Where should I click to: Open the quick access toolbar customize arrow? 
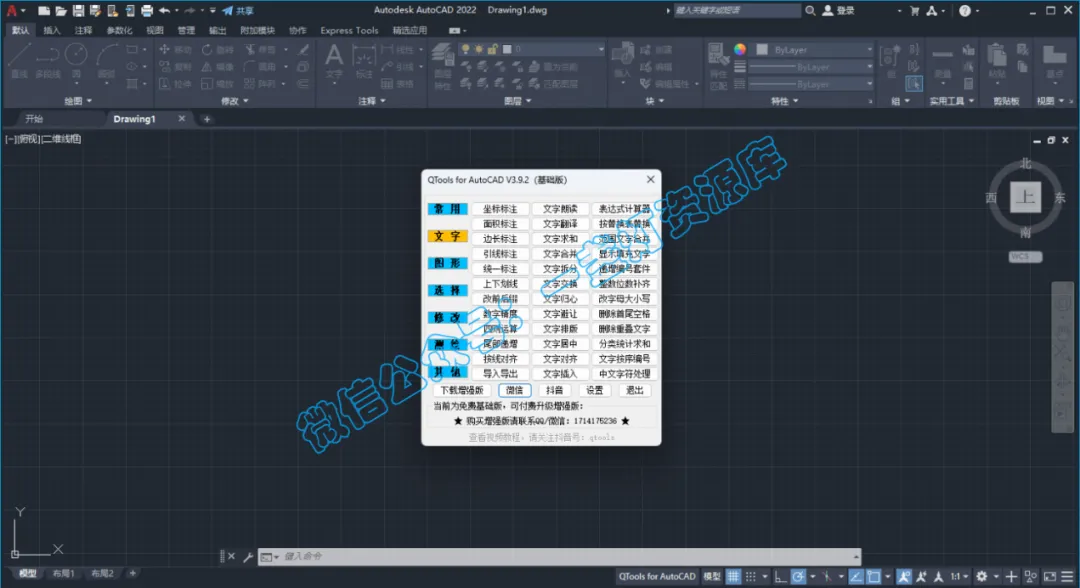(213, 10)
